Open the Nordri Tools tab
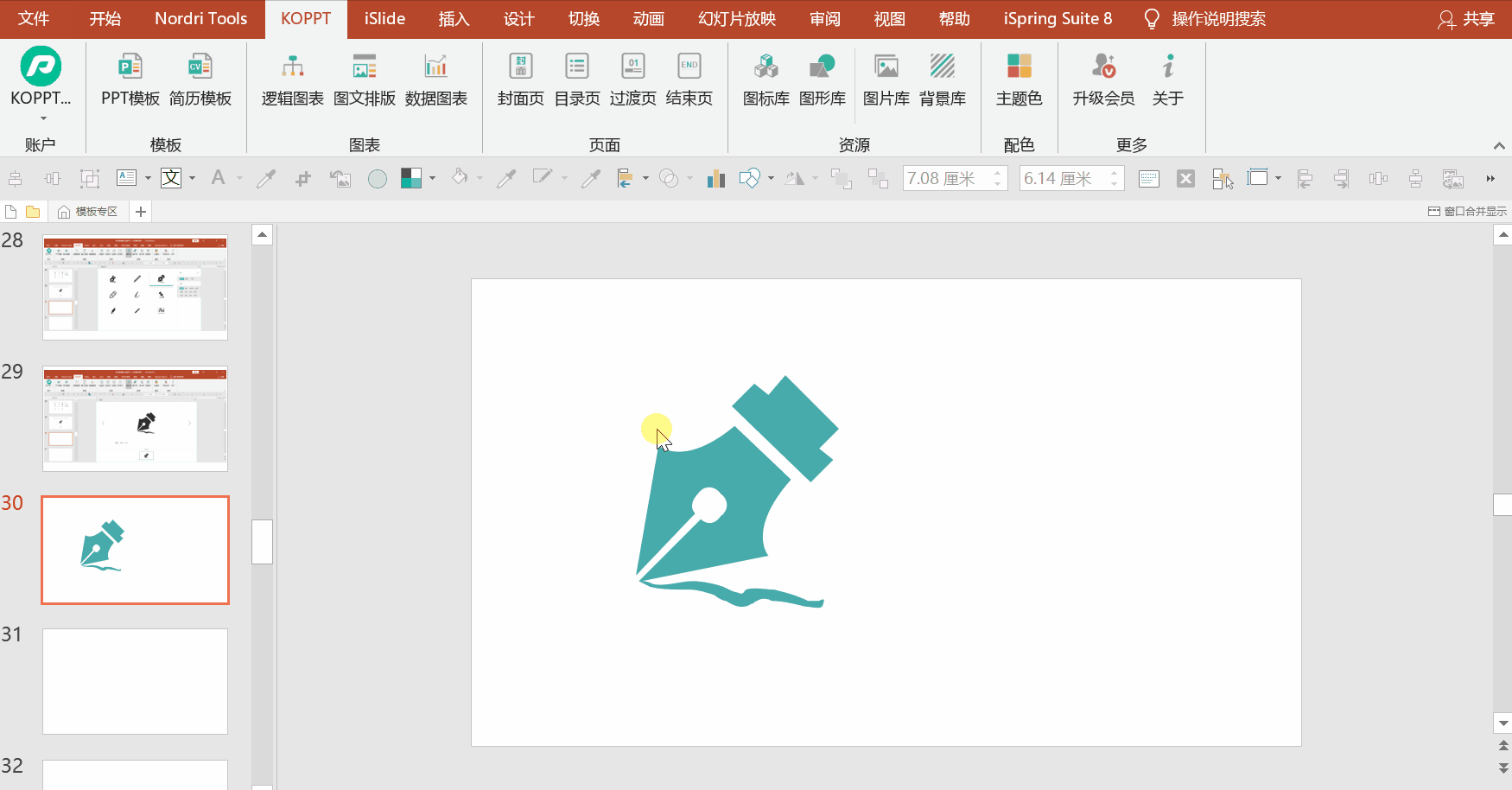 [x=201, y=19]
